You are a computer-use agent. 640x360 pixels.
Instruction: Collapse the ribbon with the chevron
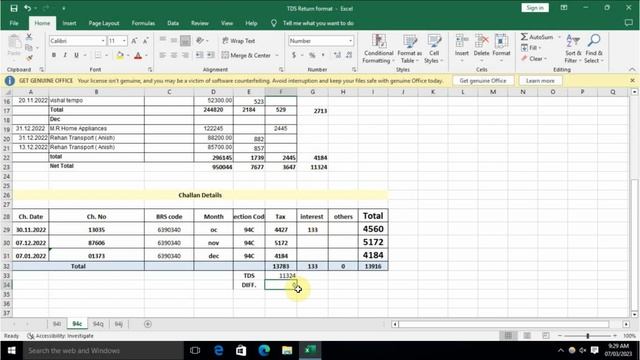click(632, 69)
